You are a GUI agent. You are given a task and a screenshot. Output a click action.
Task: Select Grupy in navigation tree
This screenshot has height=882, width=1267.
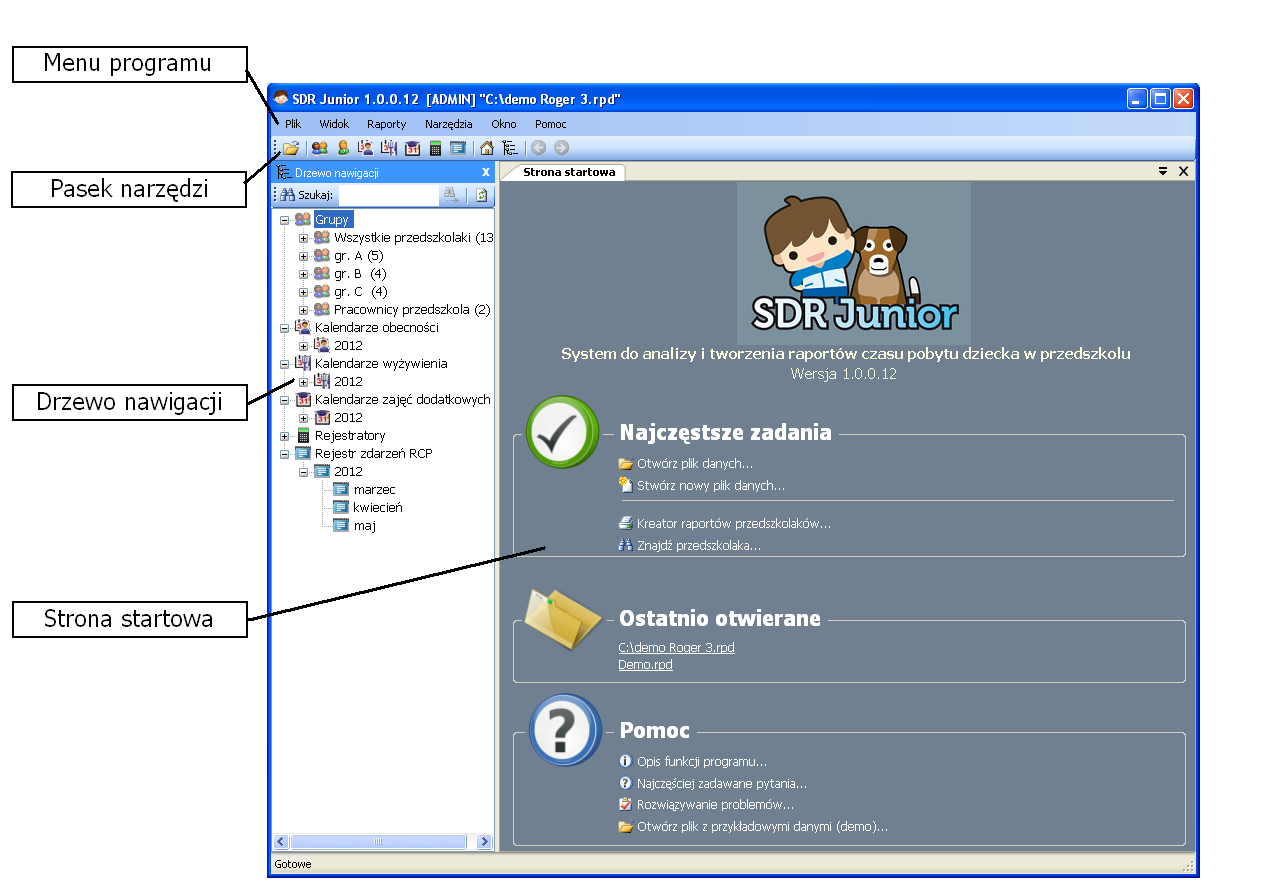click(x=333, y=220)
